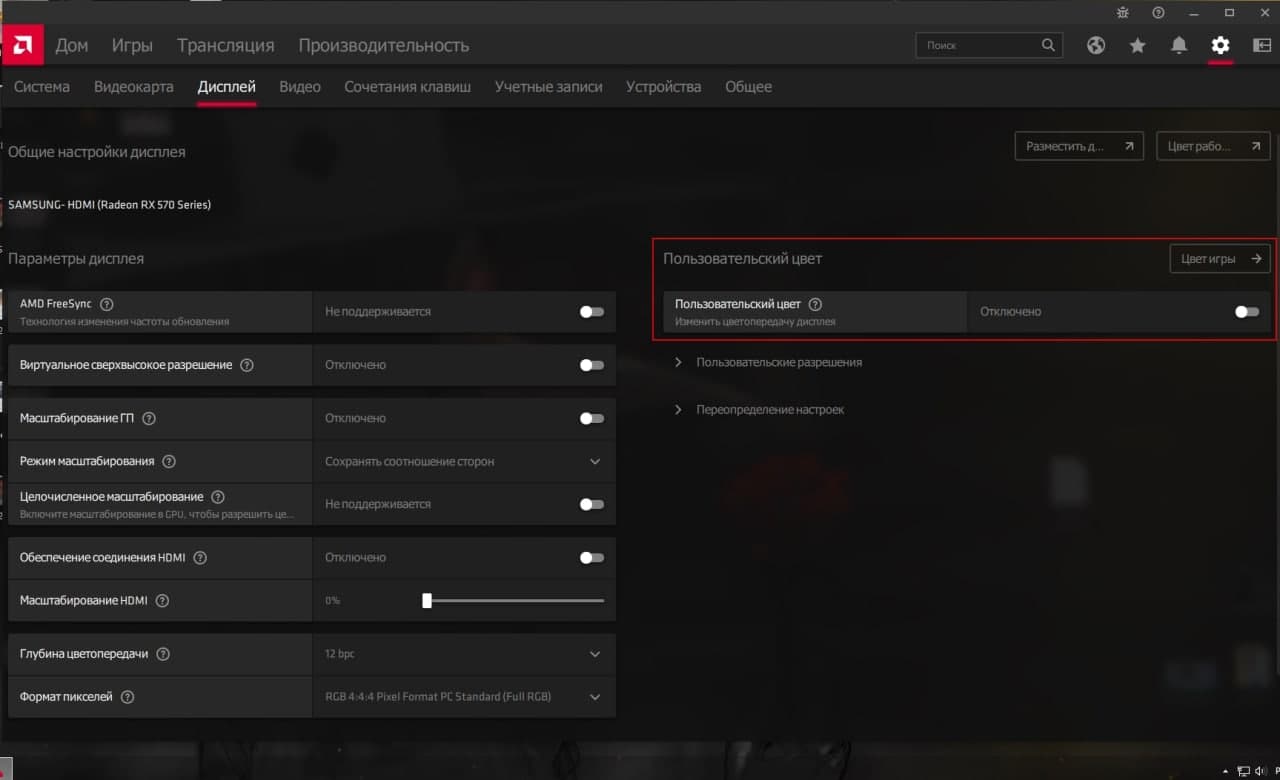Click the Цвет рабо... button
1280x780 pixels.
pos(1213,146)
